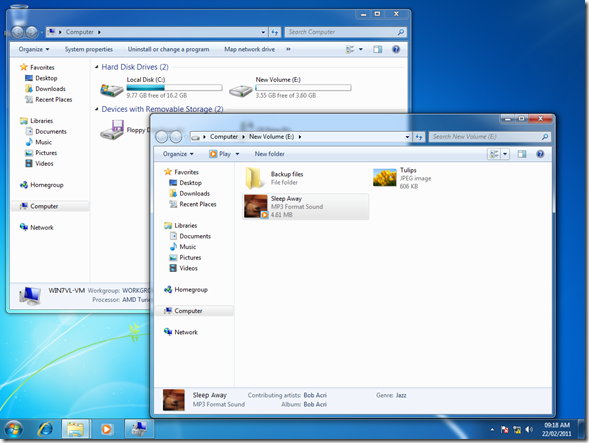This screenshot has height=443, width=589.
Task: Select Downloads in Computer window favorites
Action: click(45, 89)
